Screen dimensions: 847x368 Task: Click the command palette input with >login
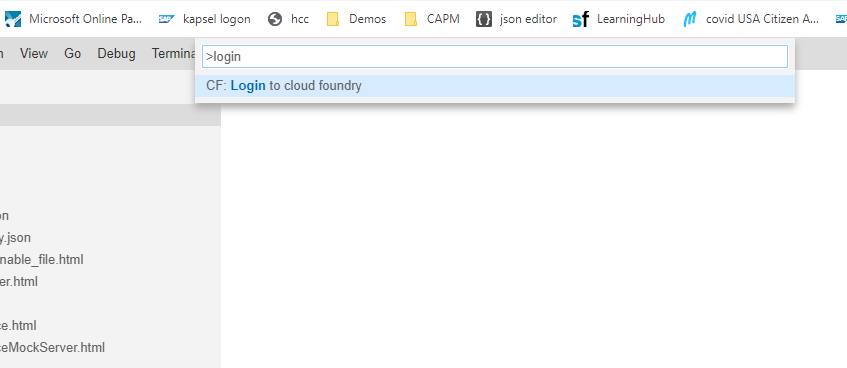(495, 57)
